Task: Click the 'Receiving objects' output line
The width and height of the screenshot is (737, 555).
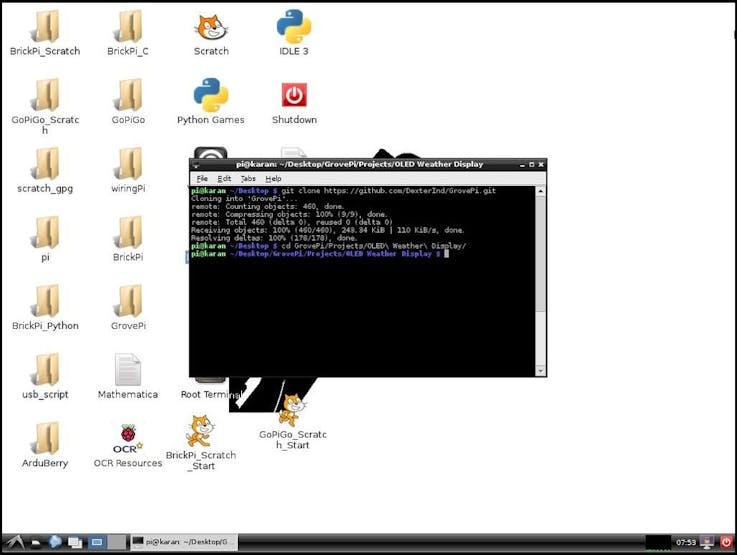Action: click(328, 230)
